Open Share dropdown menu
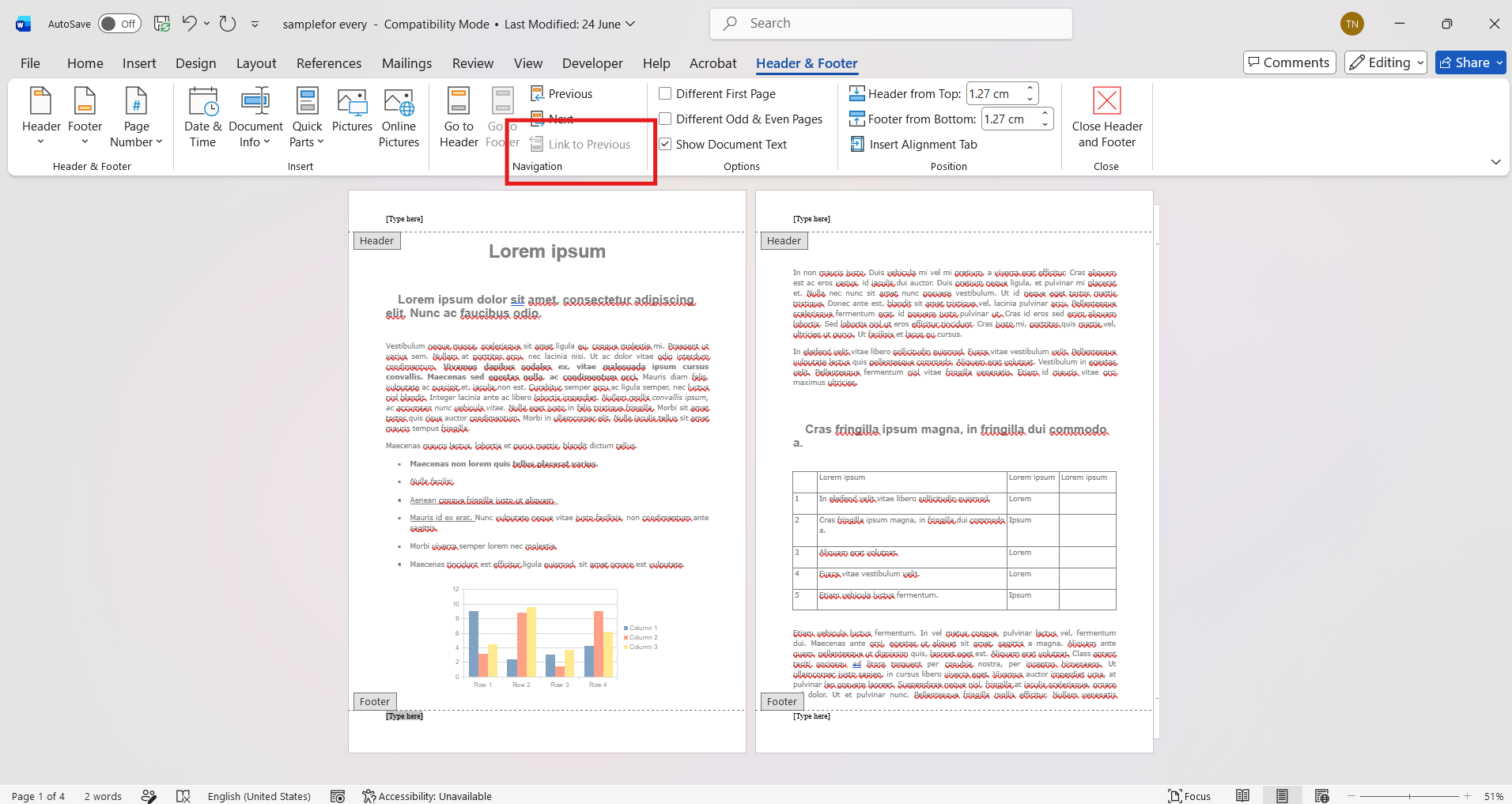1512x804 pixels. (1499, 62)
